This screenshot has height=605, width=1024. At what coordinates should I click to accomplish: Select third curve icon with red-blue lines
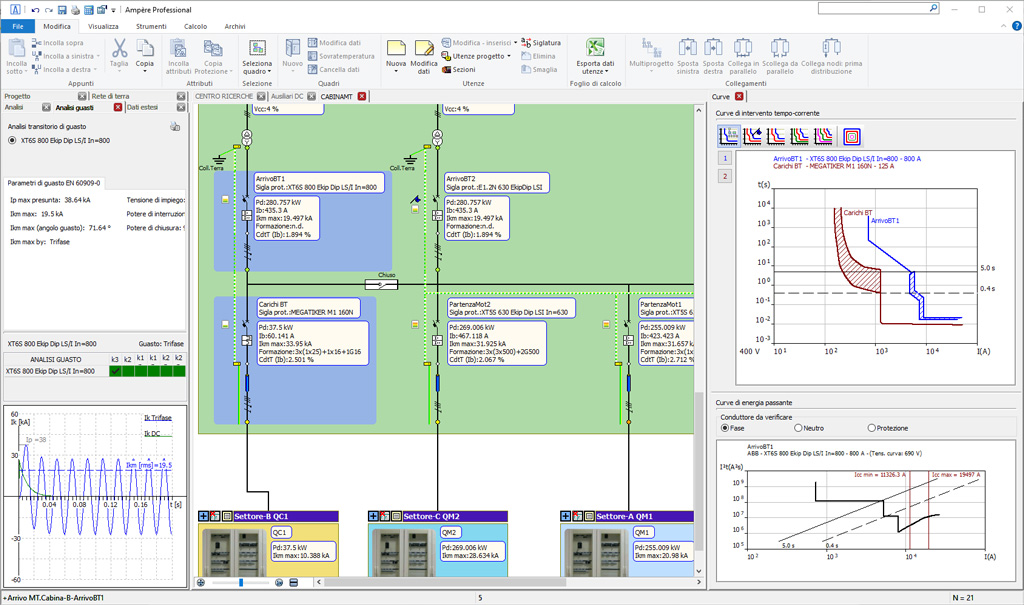pyautogui.click(x=776, y=136)
